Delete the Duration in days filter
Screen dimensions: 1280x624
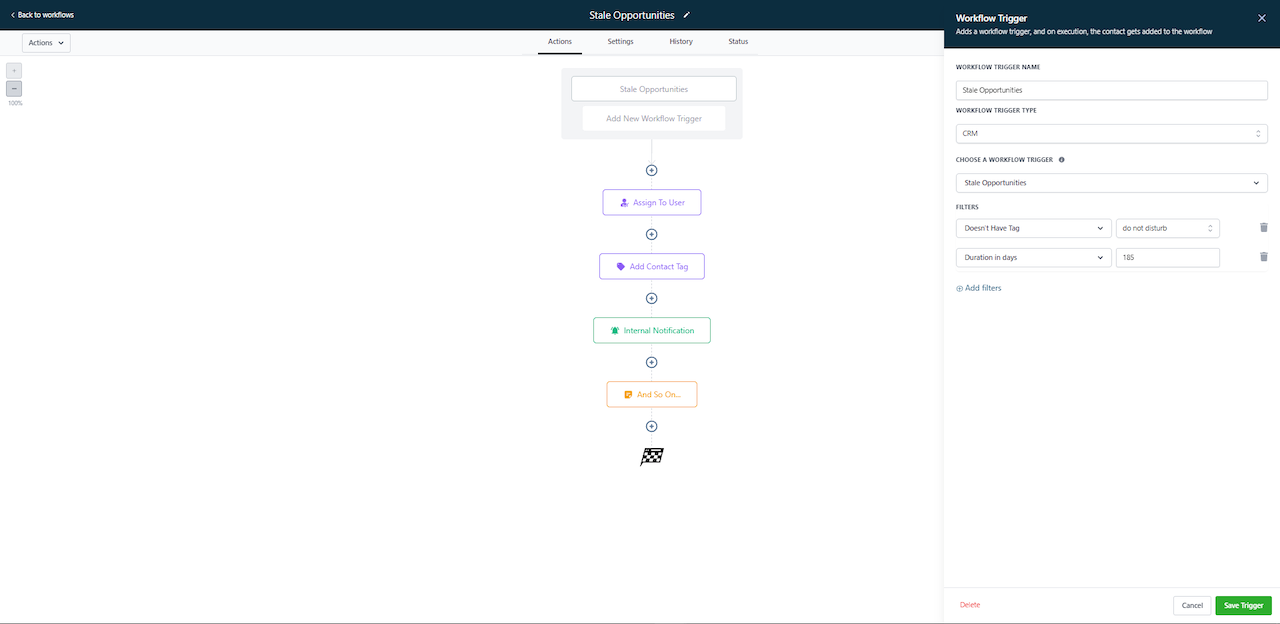pos(1264,257)
